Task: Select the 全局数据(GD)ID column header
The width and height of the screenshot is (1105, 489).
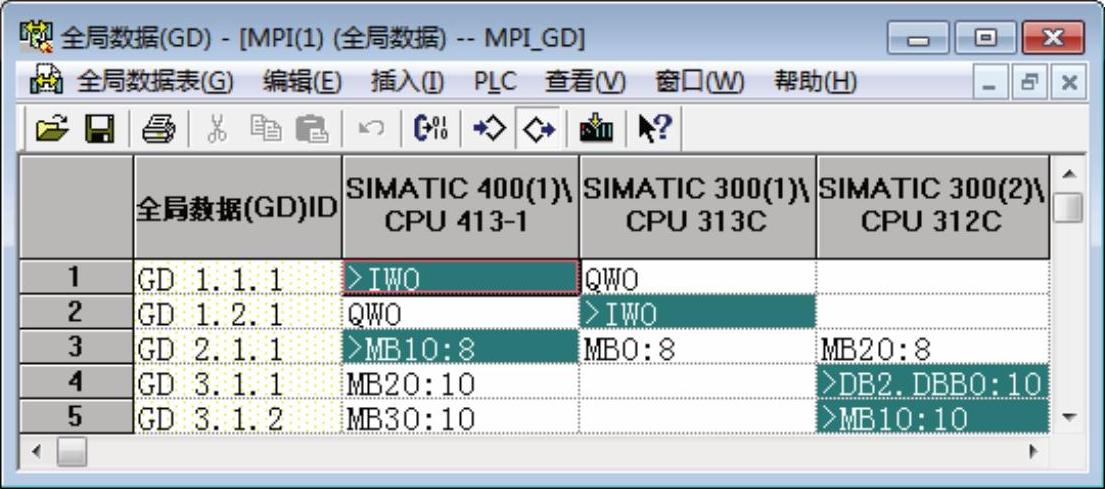Action: [x=237, y=207]
